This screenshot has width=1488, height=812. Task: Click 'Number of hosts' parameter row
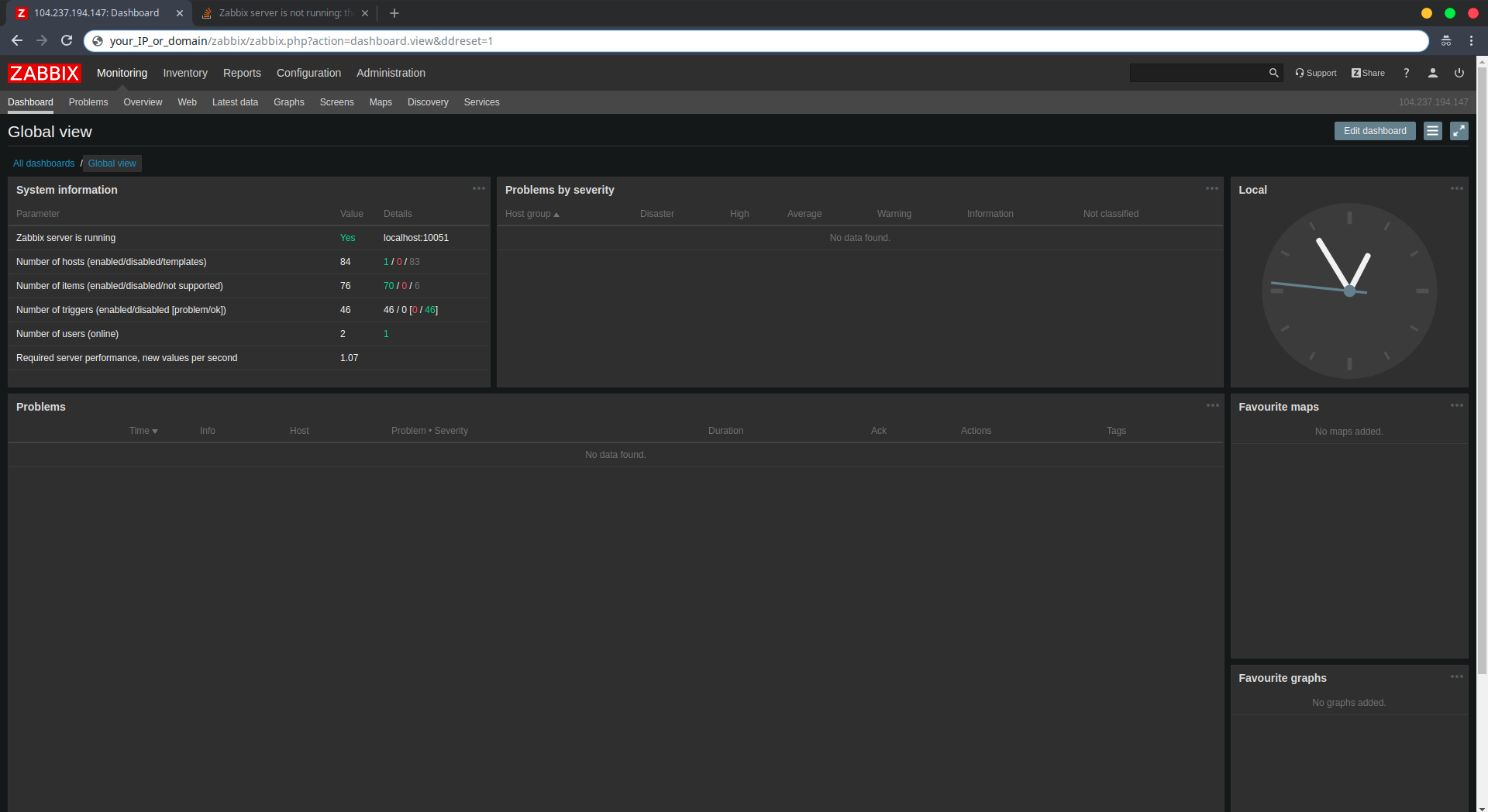pyautogui.click(x=249, y=262)
